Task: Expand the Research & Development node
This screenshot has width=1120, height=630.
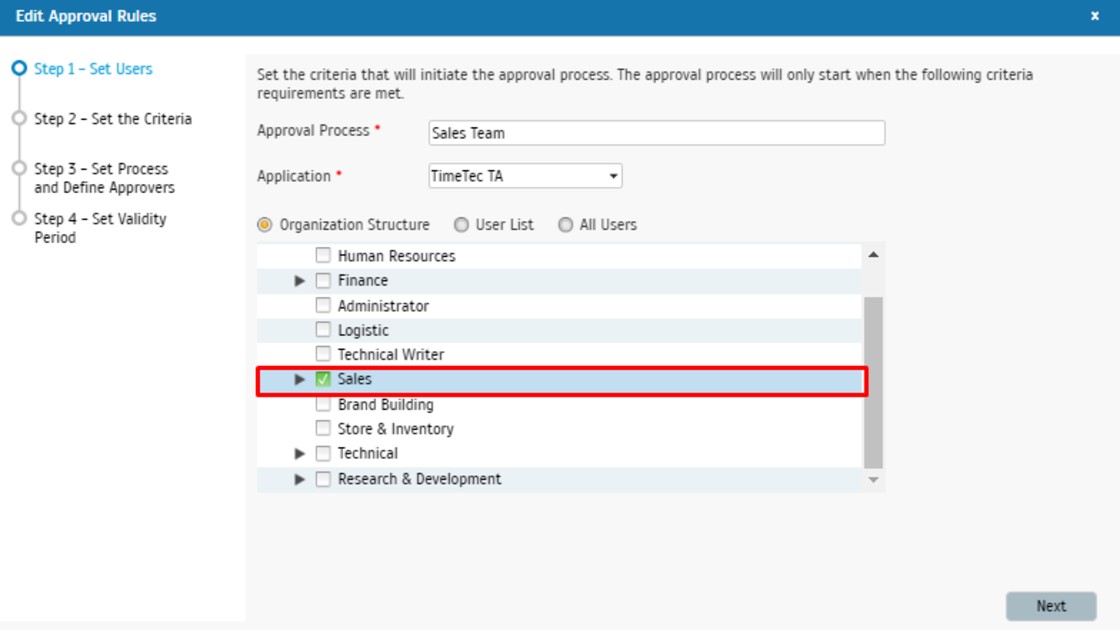Action: click(x=300, y=480)
